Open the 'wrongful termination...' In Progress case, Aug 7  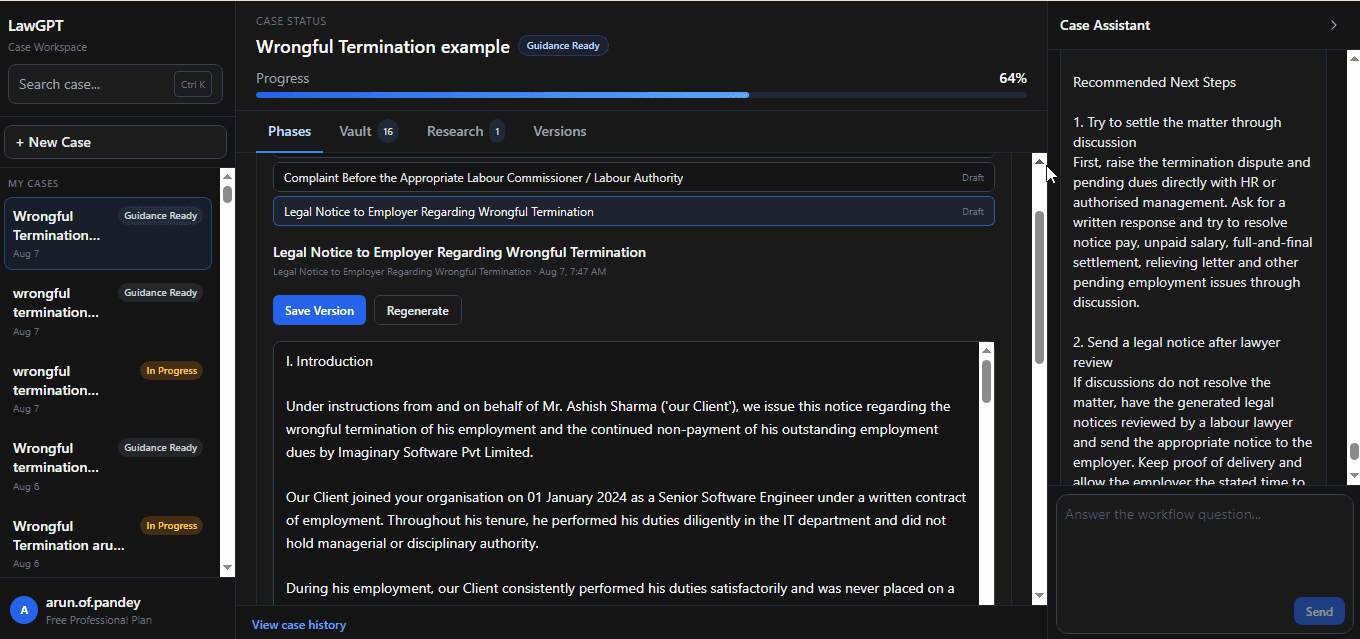pyautogui.click(x=108, y=389)
